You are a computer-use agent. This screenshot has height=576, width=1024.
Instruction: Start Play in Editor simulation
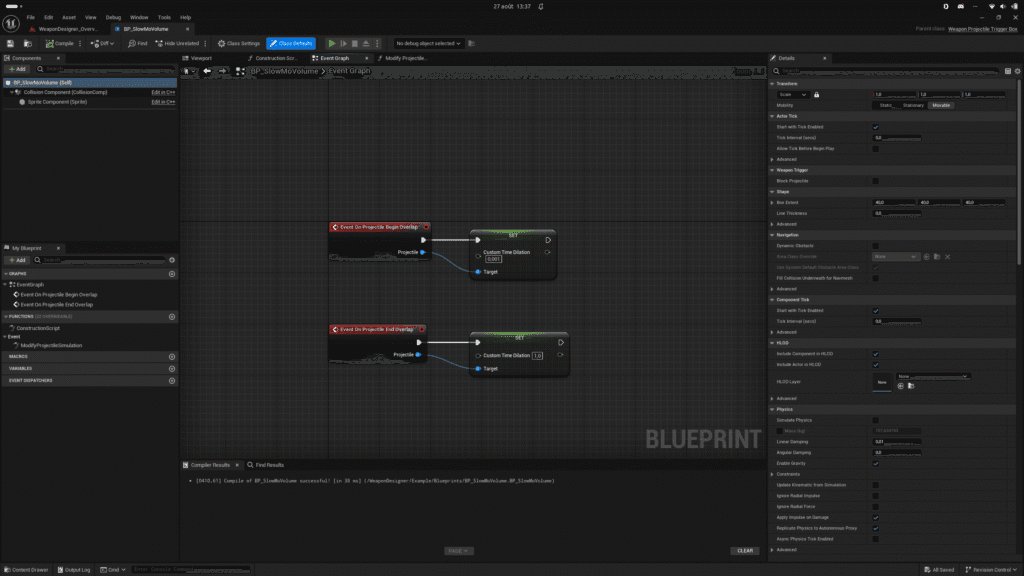pyautogui.click(x=332, y=44)
